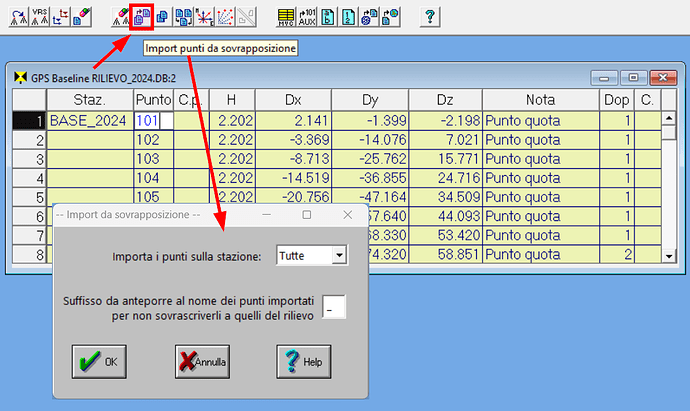Click the Dx value 2.141
690x411 pixels.
pos(293,121)
